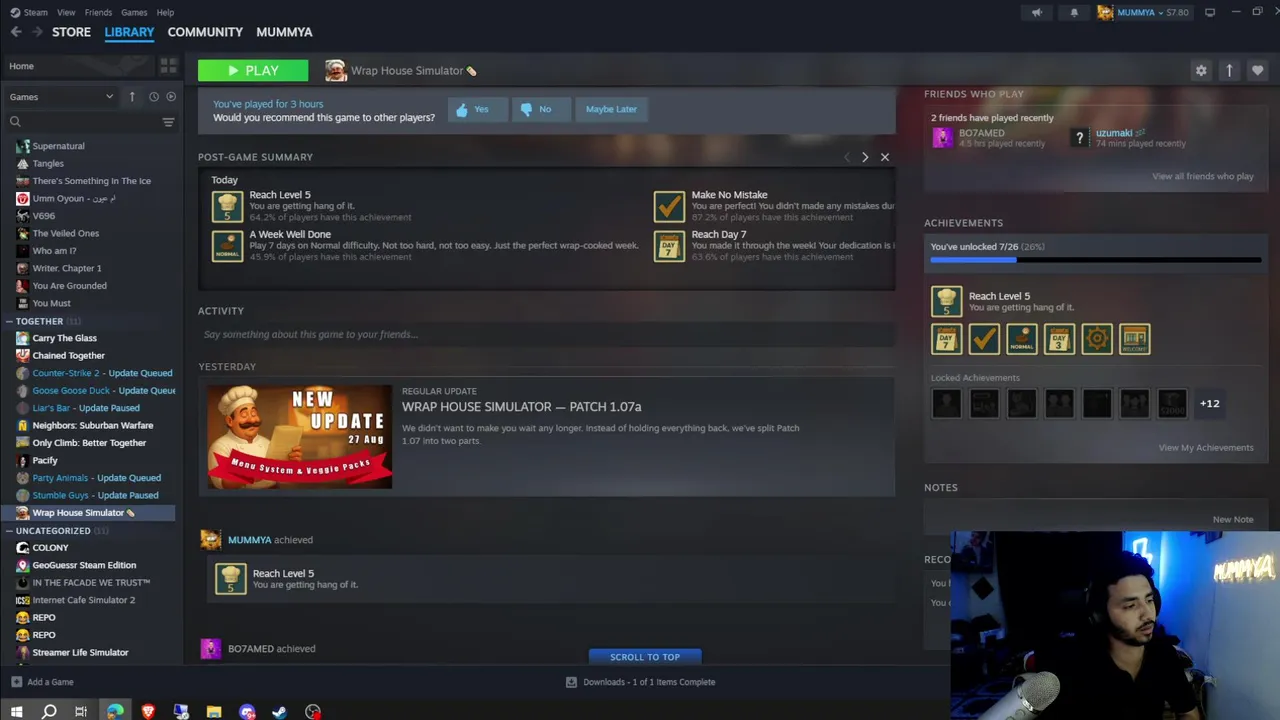This screenshot has height=720, width=1280.
Task: Open the advanced filter options icon
Action: click(168, 122)
